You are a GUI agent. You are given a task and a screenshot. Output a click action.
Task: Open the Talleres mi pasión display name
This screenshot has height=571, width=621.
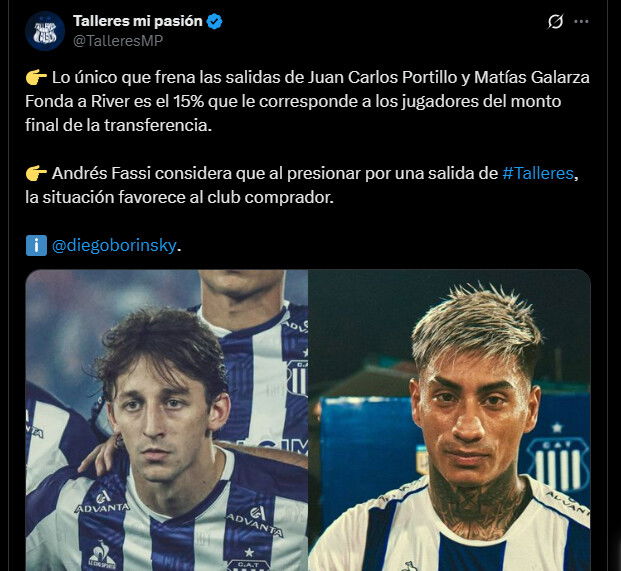coord(138,21)
